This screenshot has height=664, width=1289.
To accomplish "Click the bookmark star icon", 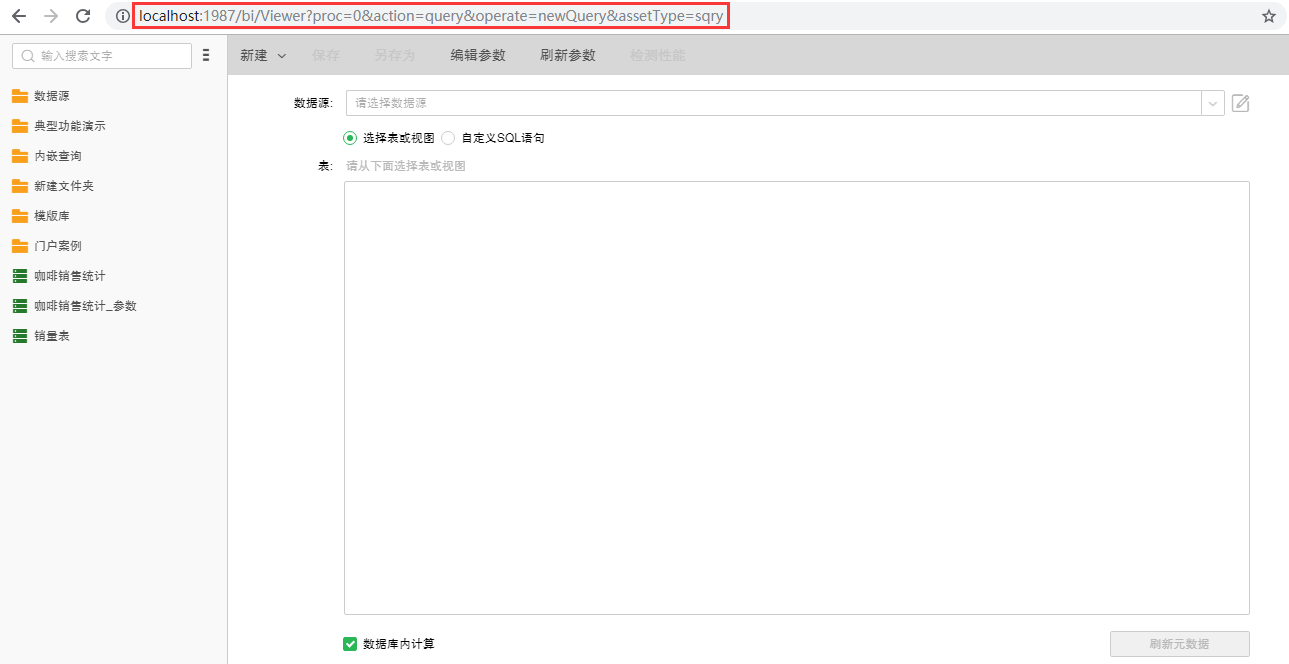I will pos(1268,16).
